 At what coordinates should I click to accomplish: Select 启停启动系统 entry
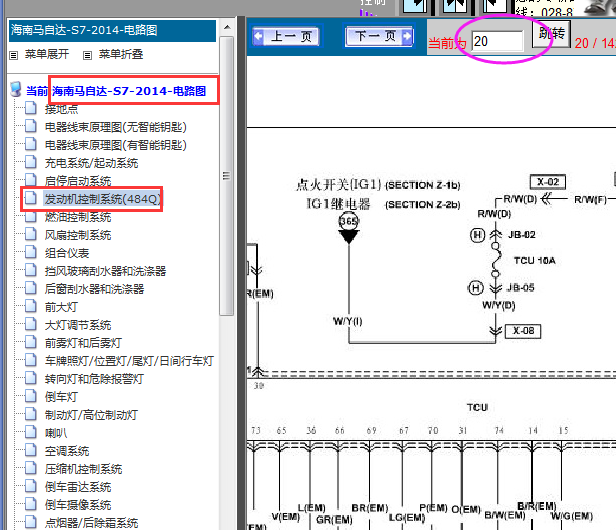(x=78, y=181)
